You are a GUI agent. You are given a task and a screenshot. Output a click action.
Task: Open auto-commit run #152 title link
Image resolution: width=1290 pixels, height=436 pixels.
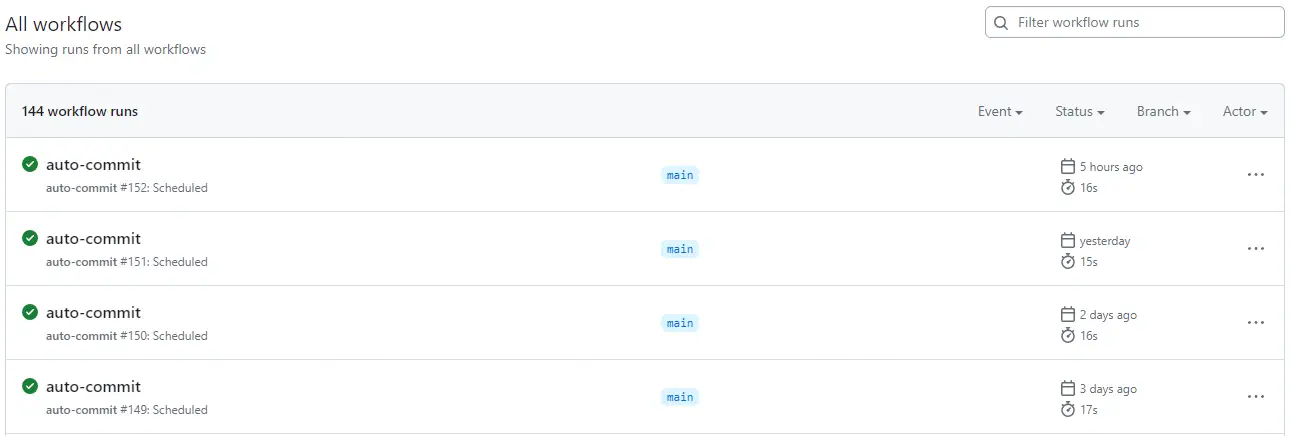93,165
